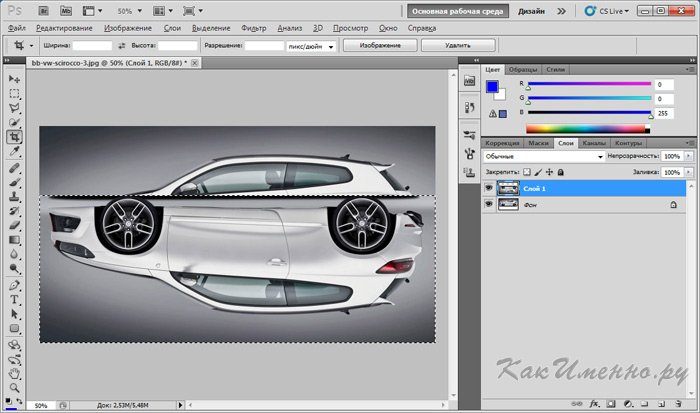Toggle lock image pixels
This screenshot has width=700, height=413.
tap(538, 172)
